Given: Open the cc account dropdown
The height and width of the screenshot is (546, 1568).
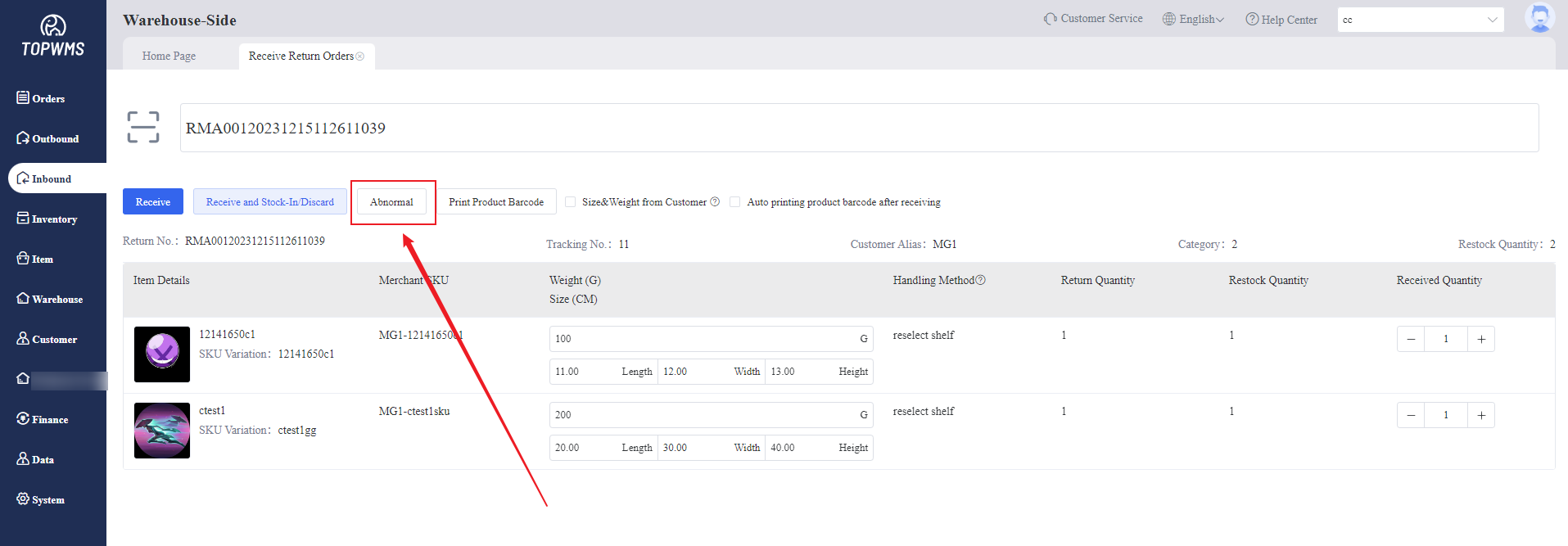Looking at the screenshot, I should click(x=1420, y=20).
